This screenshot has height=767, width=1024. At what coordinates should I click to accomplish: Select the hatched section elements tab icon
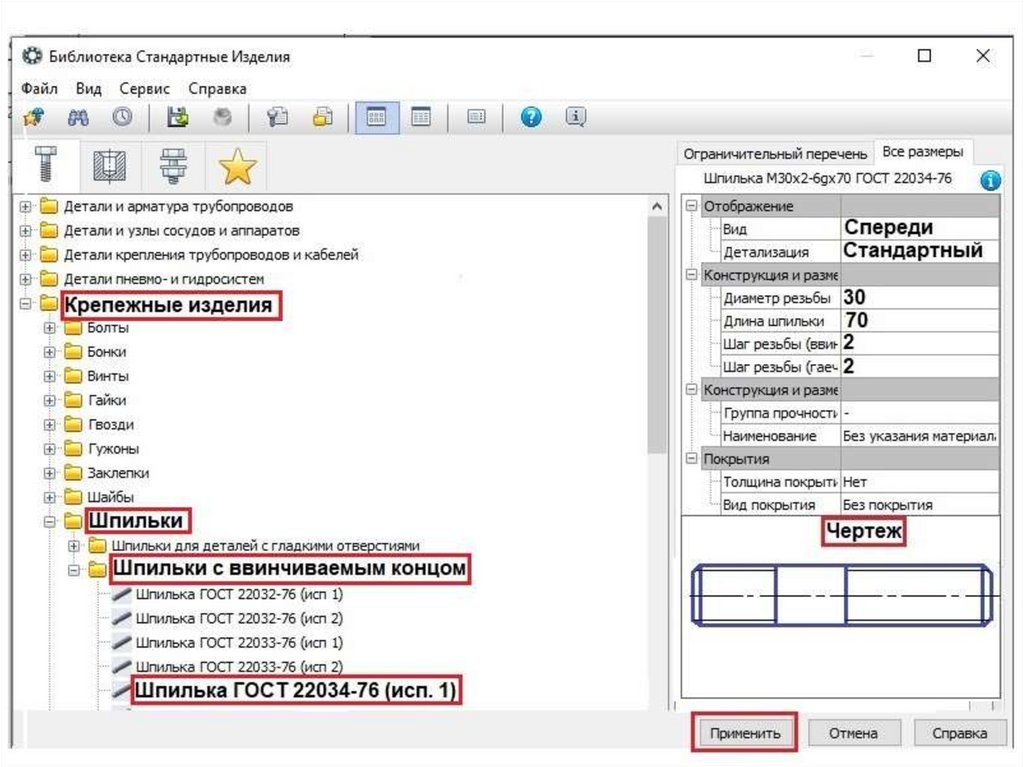point(109,166)
